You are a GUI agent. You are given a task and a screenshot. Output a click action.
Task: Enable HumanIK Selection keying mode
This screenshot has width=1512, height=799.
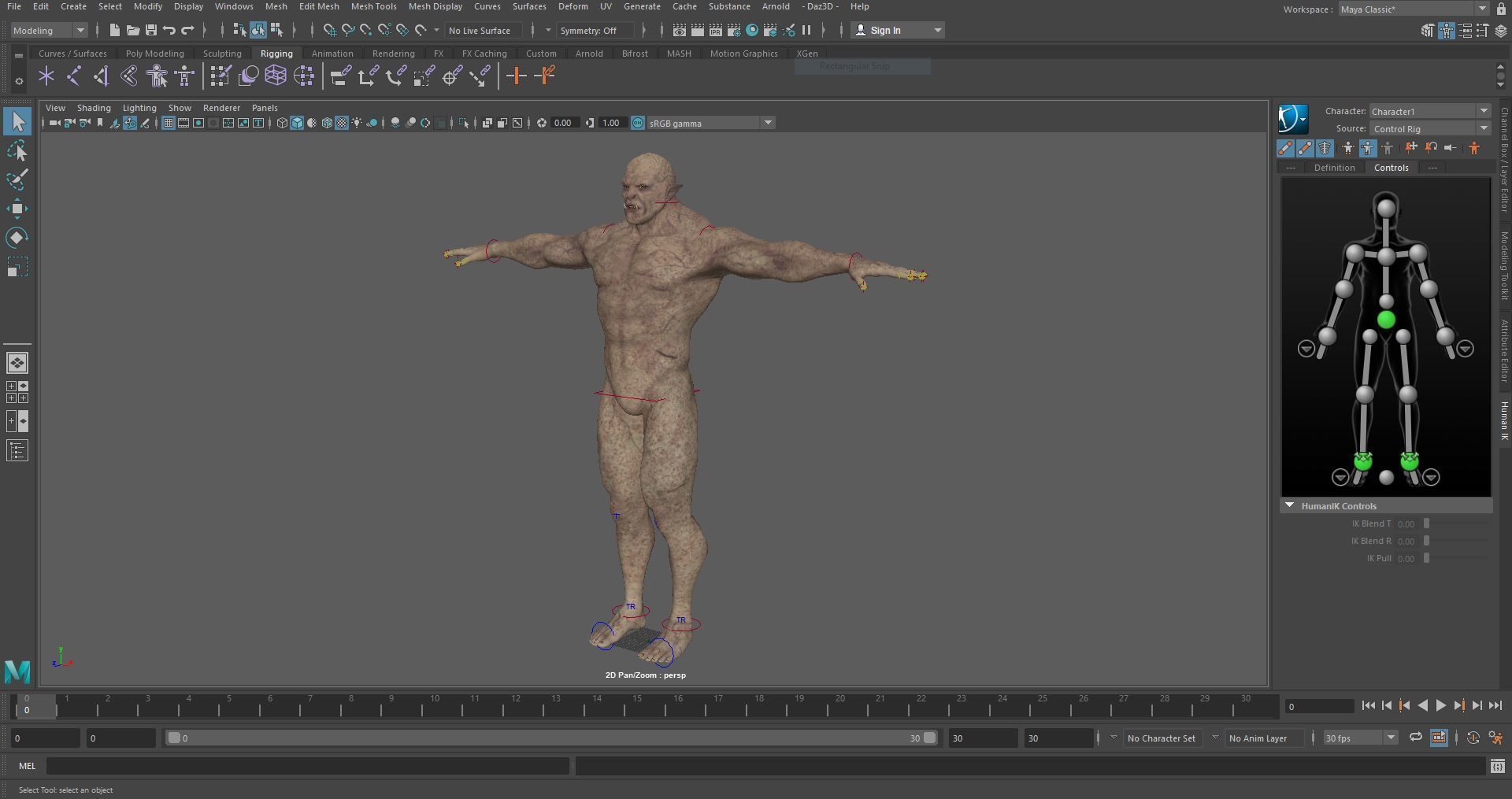pyautogui.click(x=1388, y=148)
